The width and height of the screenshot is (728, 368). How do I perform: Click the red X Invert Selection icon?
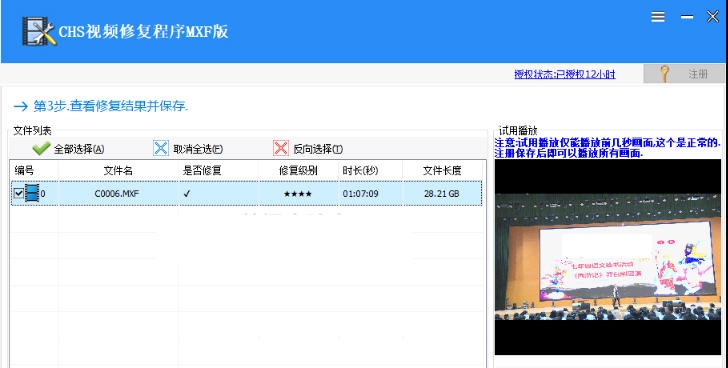281,148
